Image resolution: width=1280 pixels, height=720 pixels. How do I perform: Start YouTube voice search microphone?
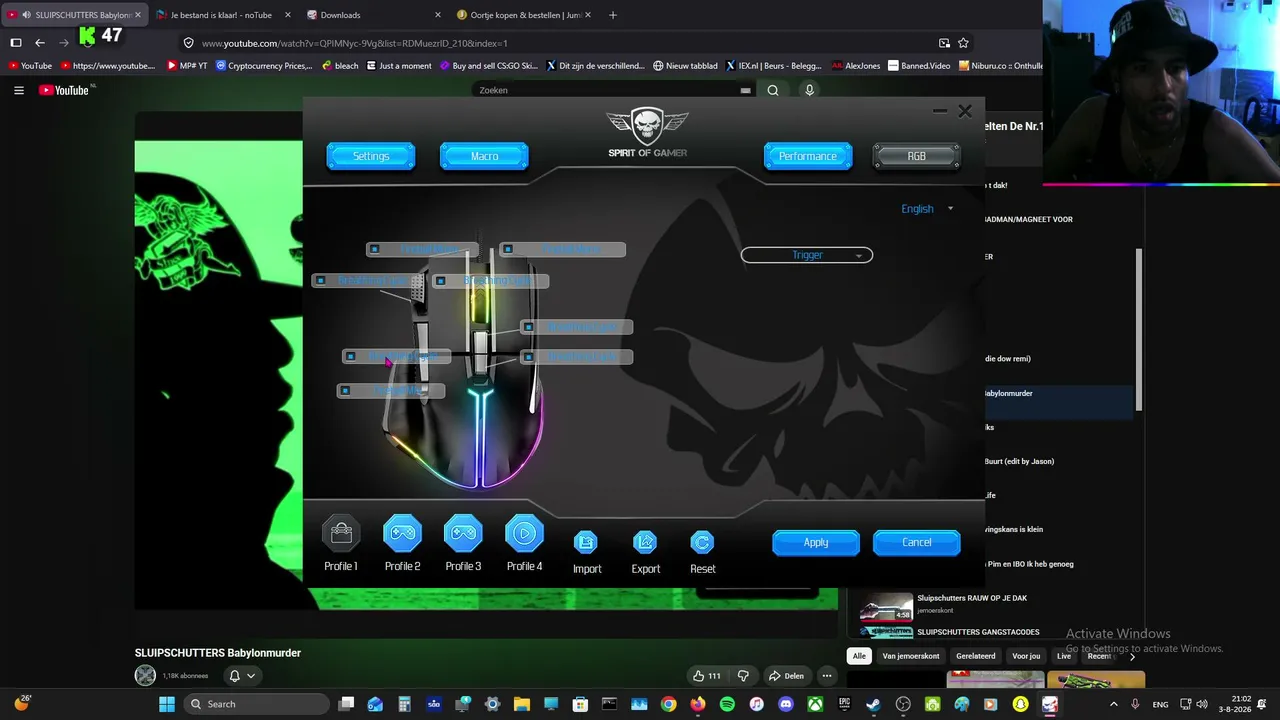coord(810,90)
